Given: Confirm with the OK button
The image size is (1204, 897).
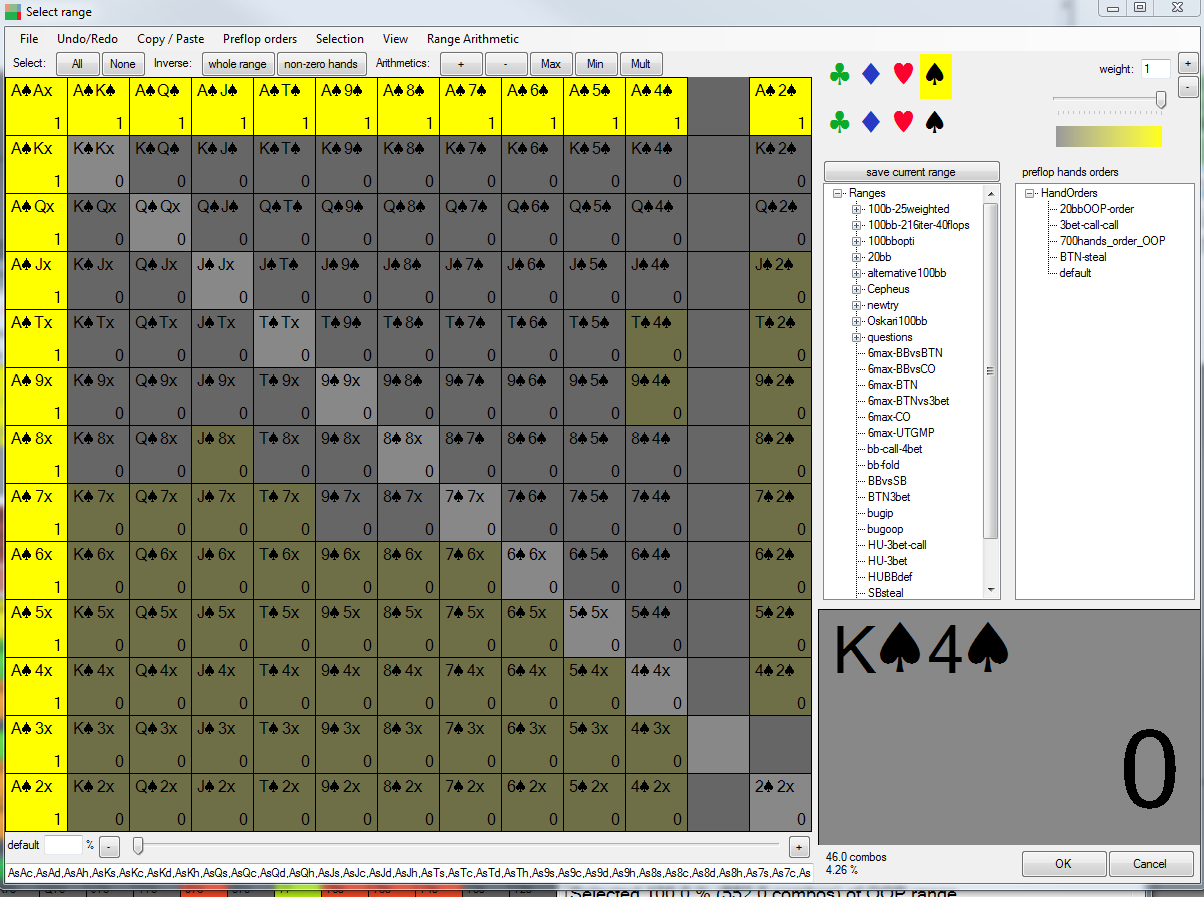Looking at the screenshot, I should pos(1063,863).
